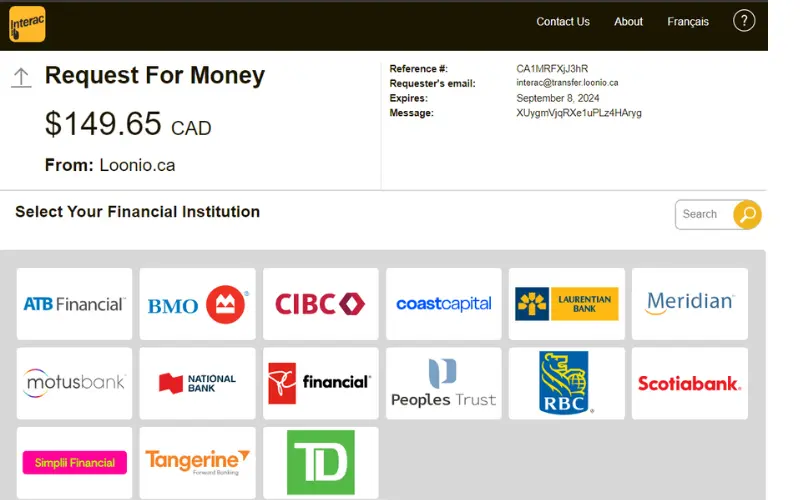
Task: Open the help question mark icon
Action: coord(744,21)
